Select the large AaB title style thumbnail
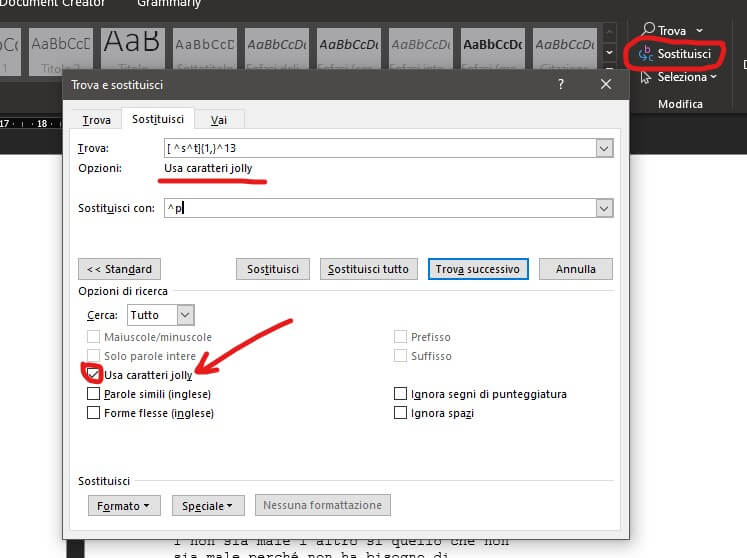Screen dimensions: 747x558 click(x=132, y=44)
